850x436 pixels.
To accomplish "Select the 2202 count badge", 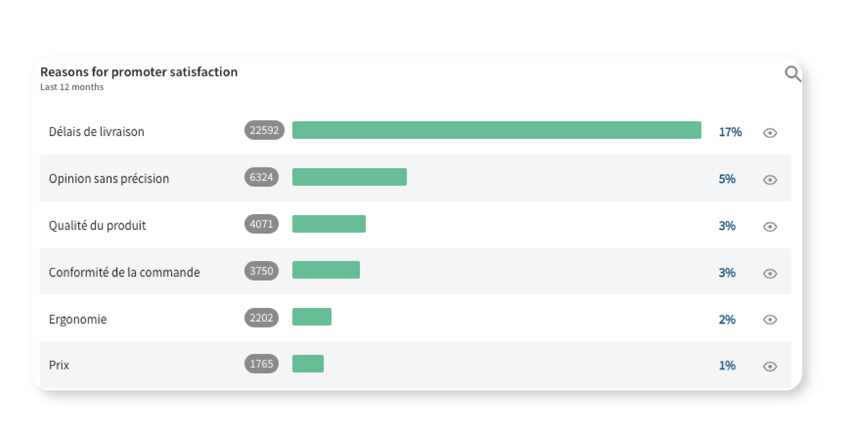I will [261, 318].
